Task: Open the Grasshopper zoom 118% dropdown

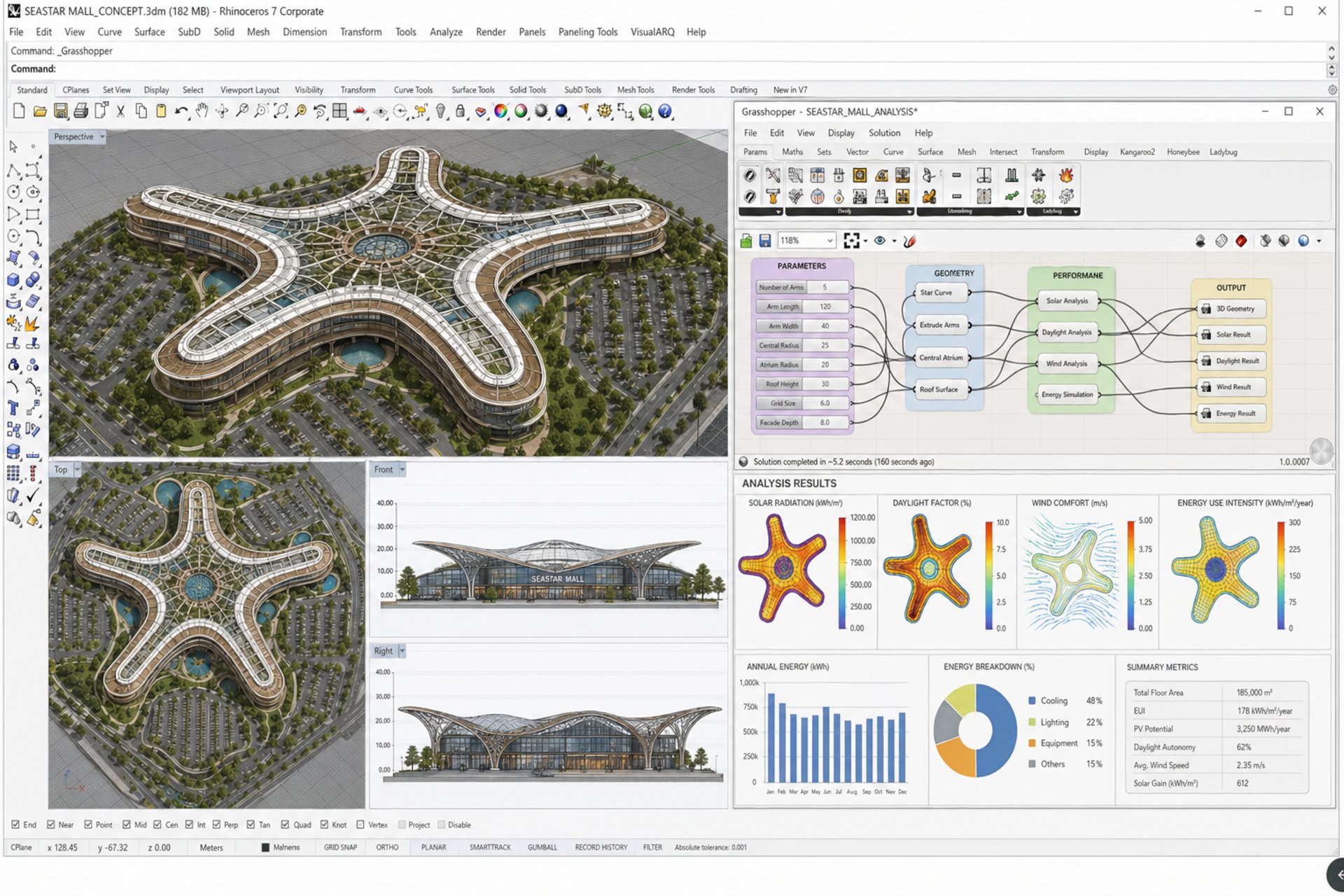Action: (x=829, y=241)
